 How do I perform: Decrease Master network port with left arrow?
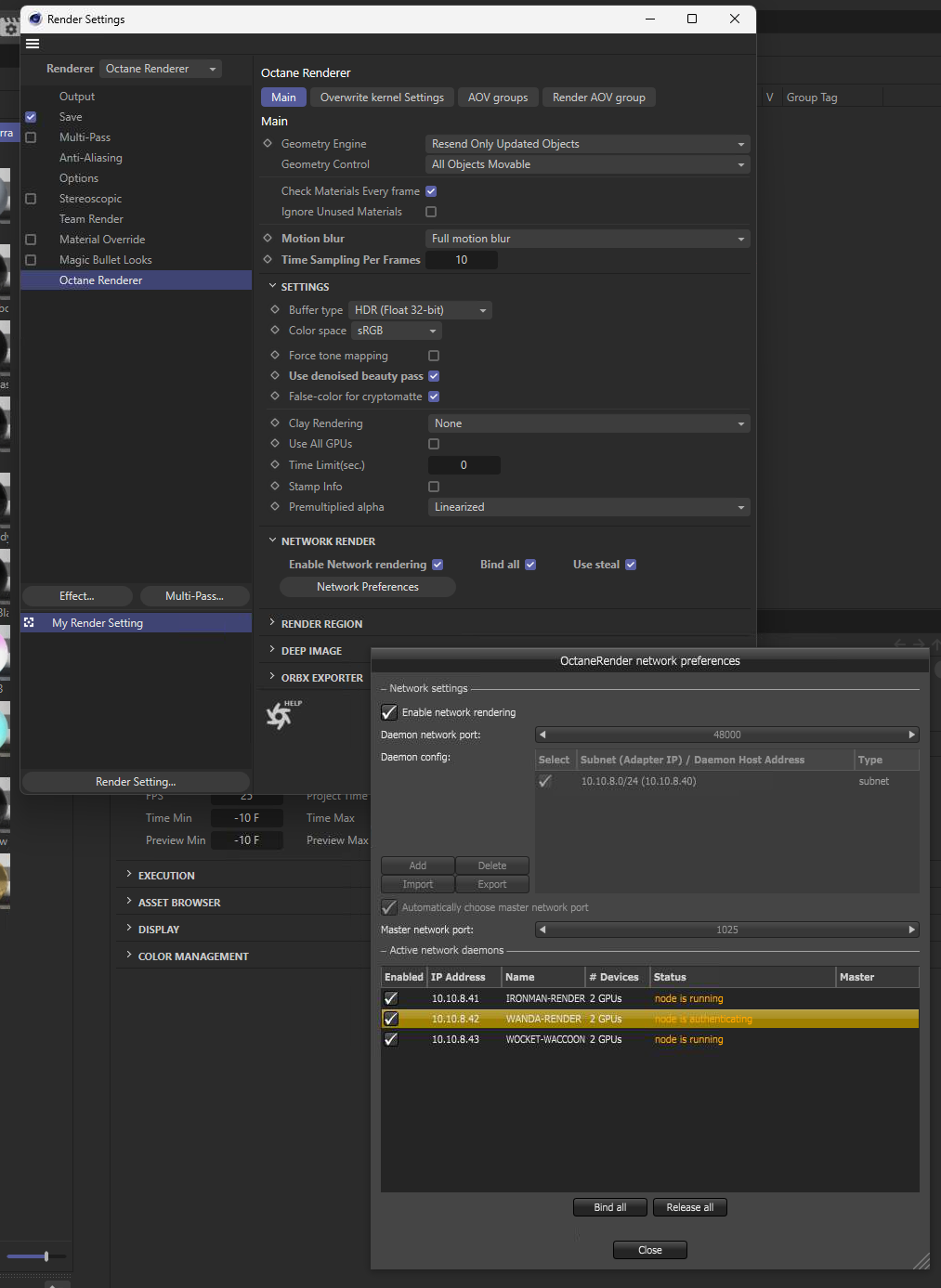tap(542, 930)
